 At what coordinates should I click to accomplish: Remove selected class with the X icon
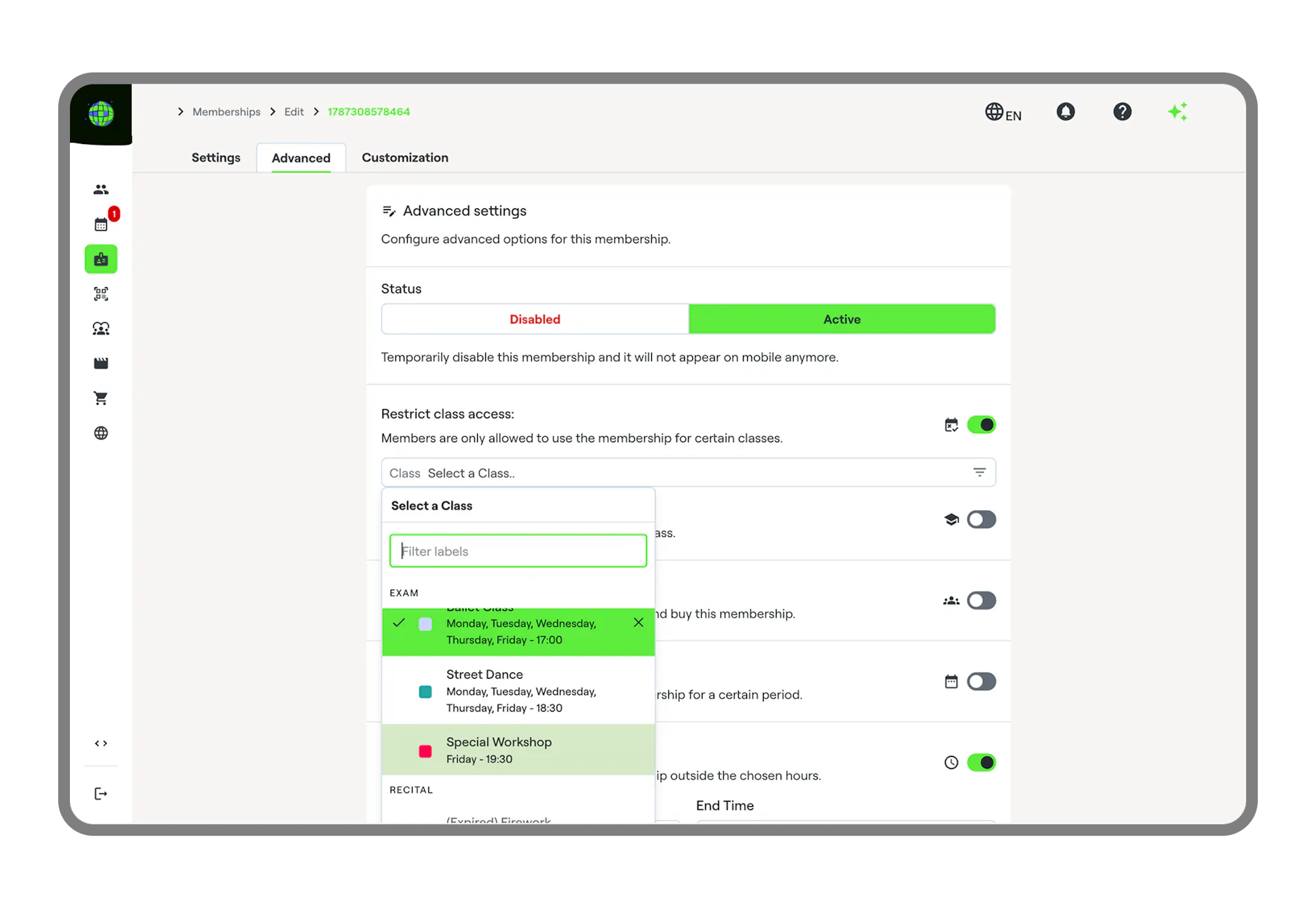pos(638,622)
